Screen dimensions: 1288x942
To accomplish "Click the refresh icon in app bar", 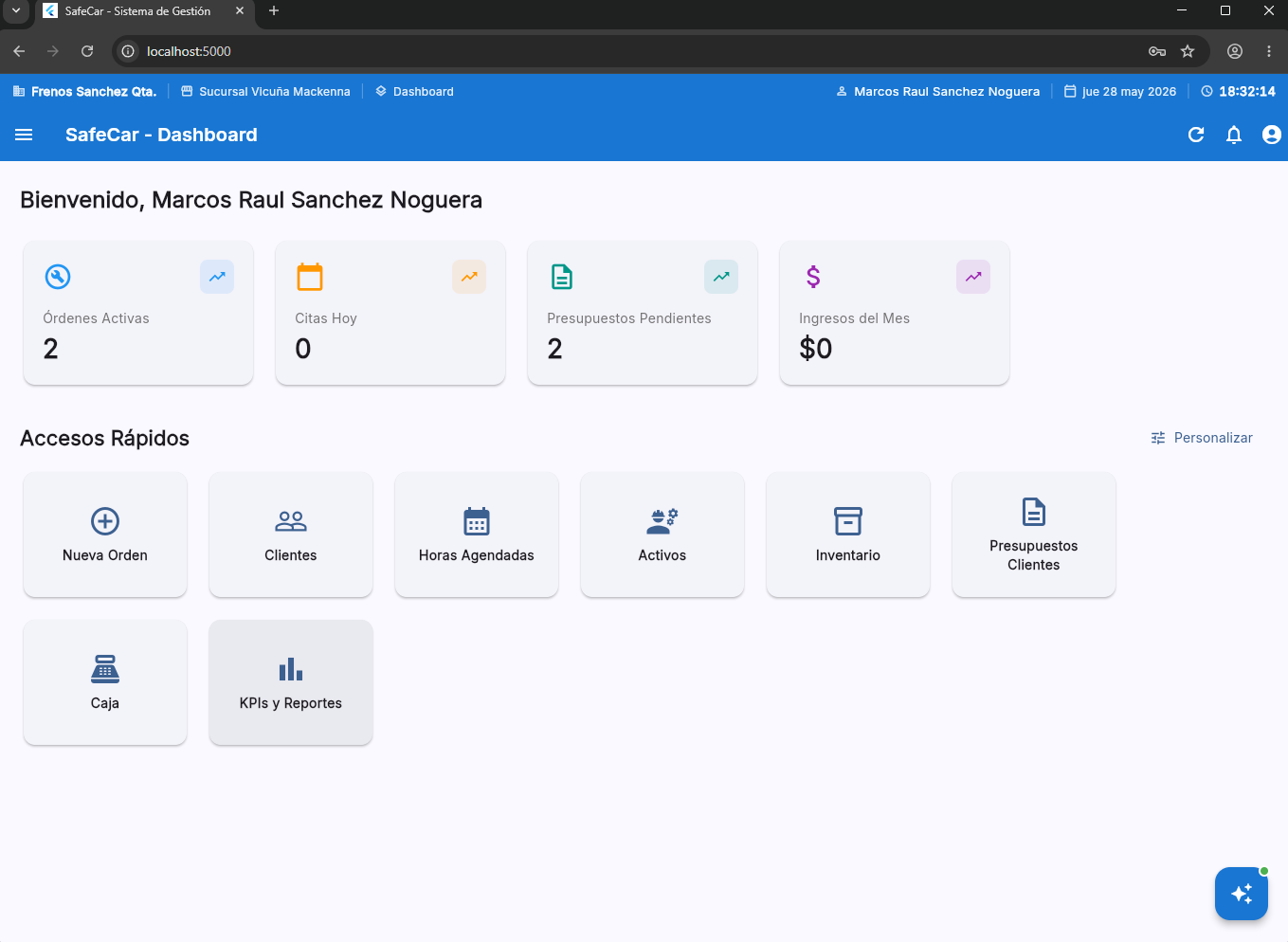I will point(1196,135).
